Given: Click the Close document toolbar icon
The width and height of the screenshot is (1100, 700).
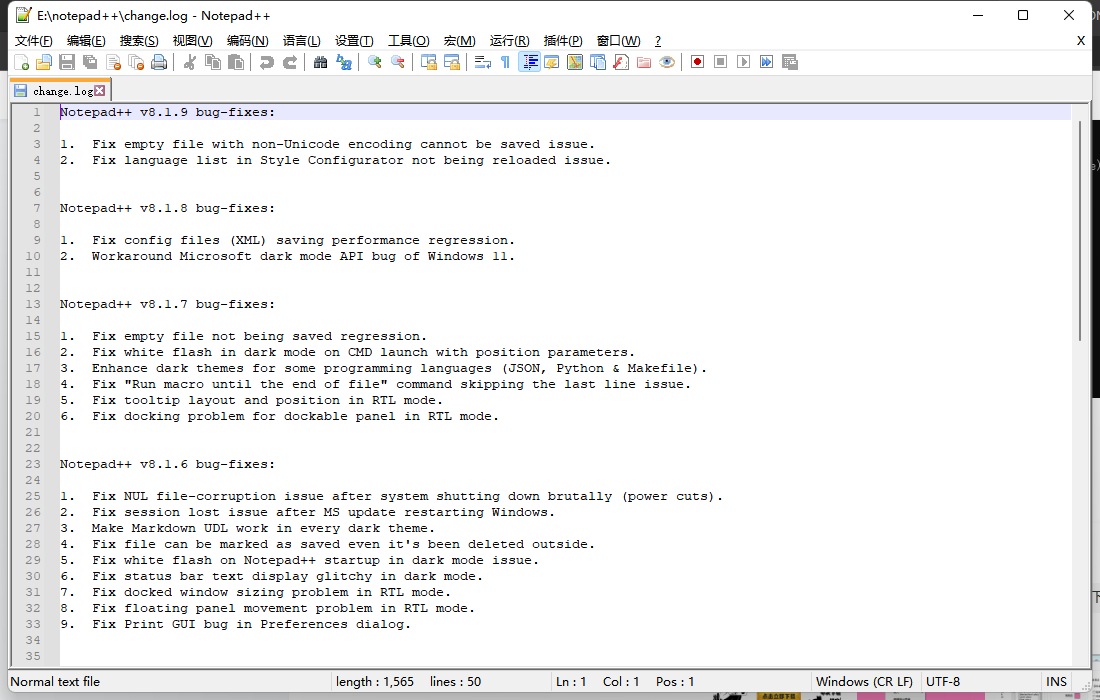Looking at the screenshot, I should point(113,62).
